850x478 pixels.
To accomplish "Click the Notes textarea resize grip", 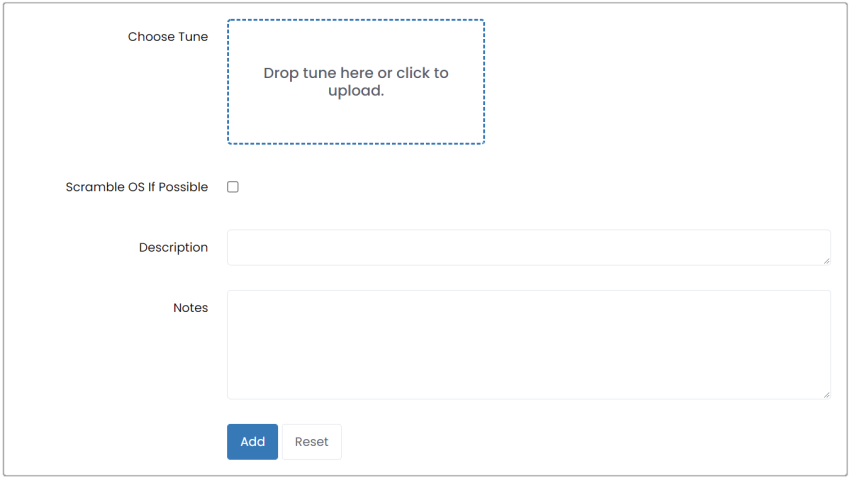I will [826, 395].
